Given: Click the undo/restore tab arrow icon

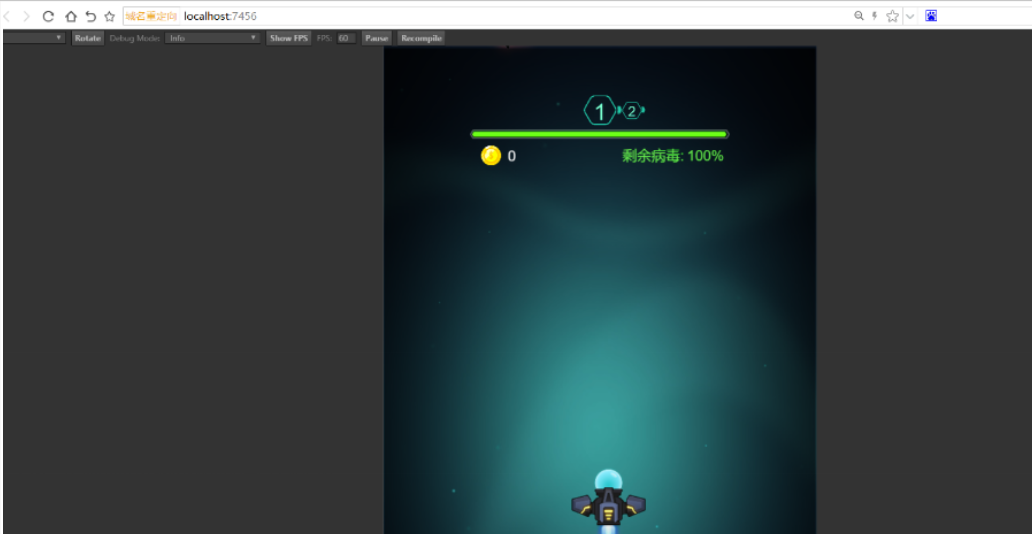Looking at the screenshot, I should (90, 16).
